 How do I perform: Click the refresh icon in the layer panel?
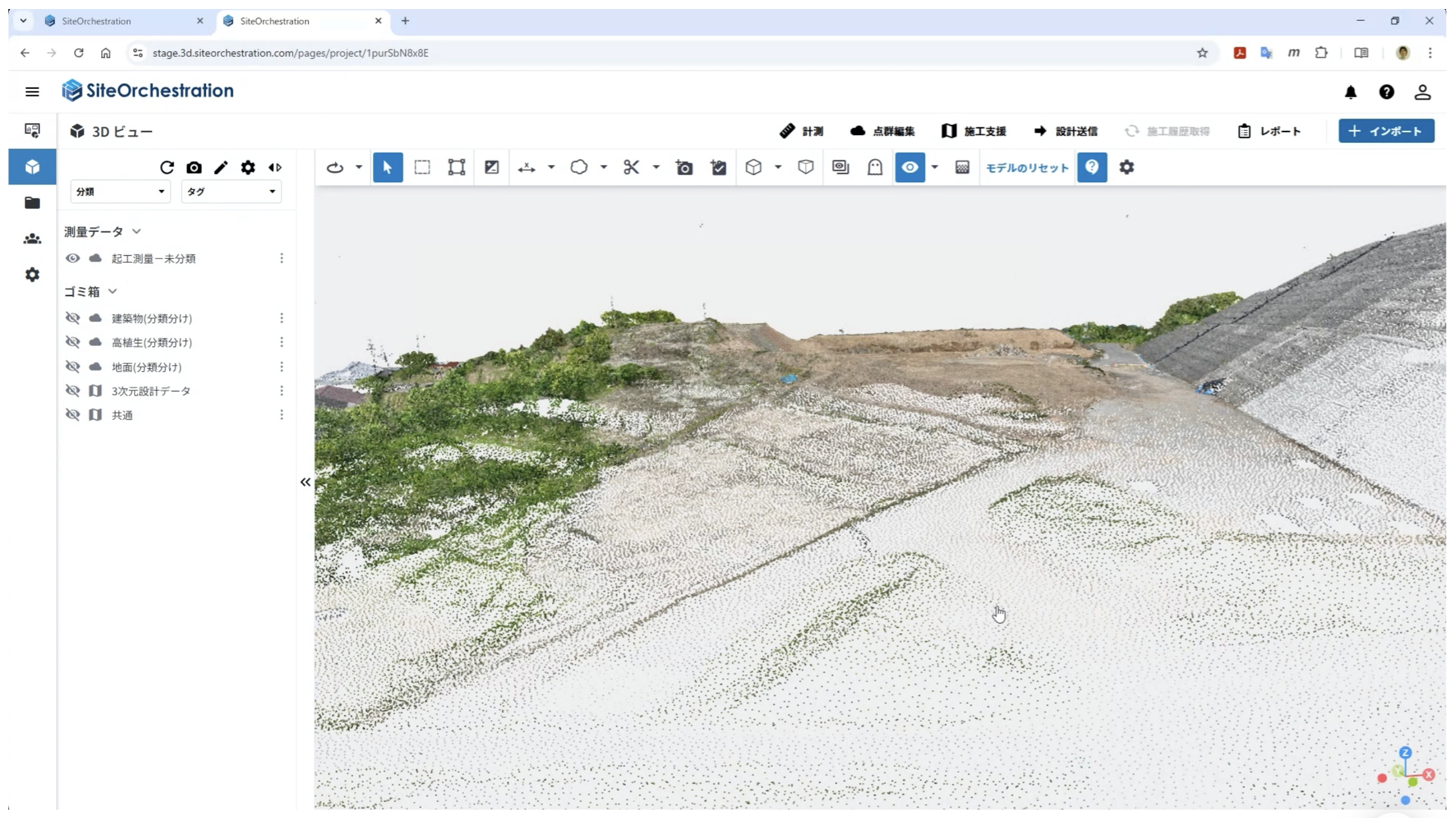[167, 167]
